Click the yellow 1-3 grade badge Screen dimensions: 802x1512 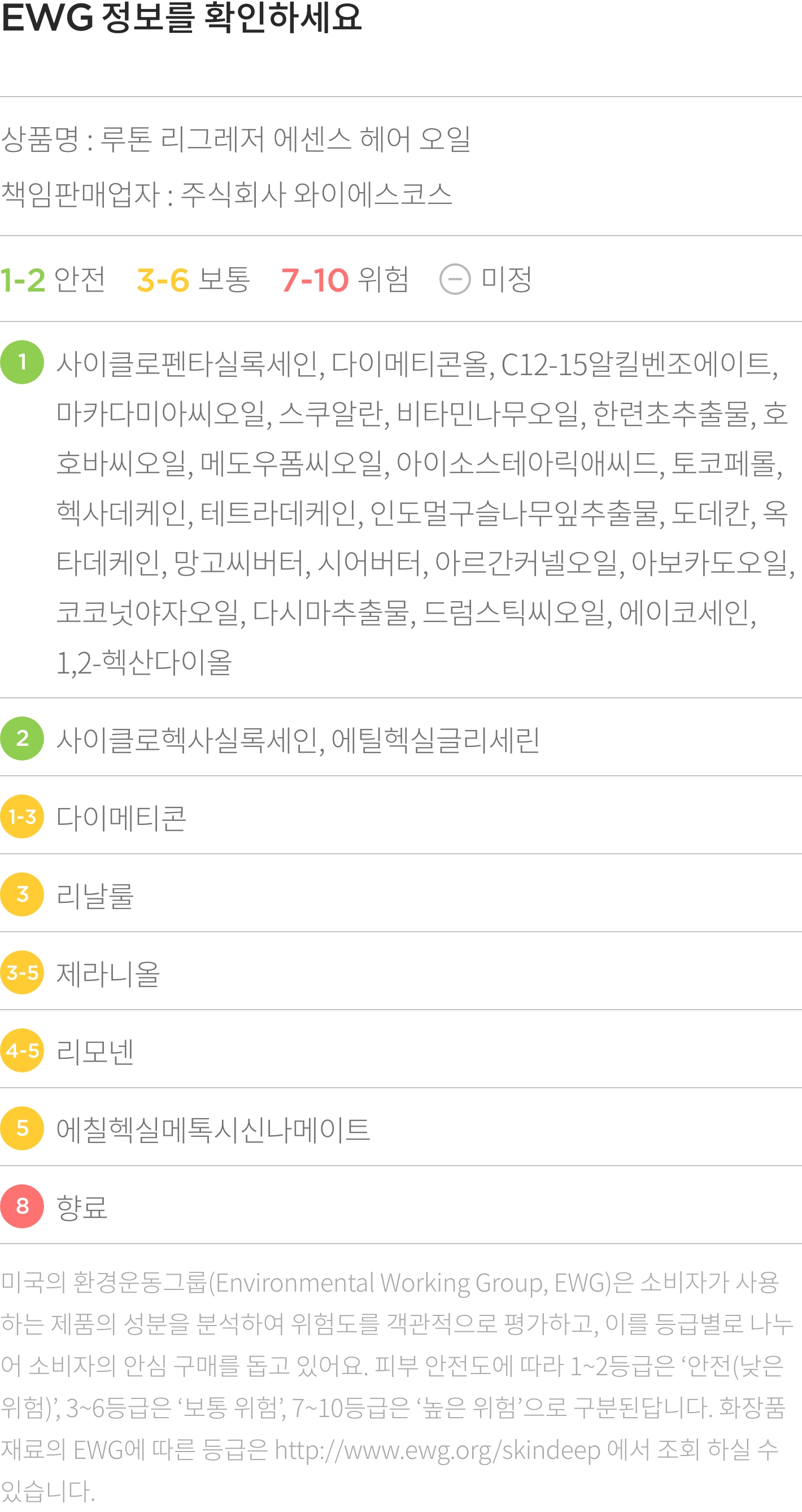pos(21,816)
